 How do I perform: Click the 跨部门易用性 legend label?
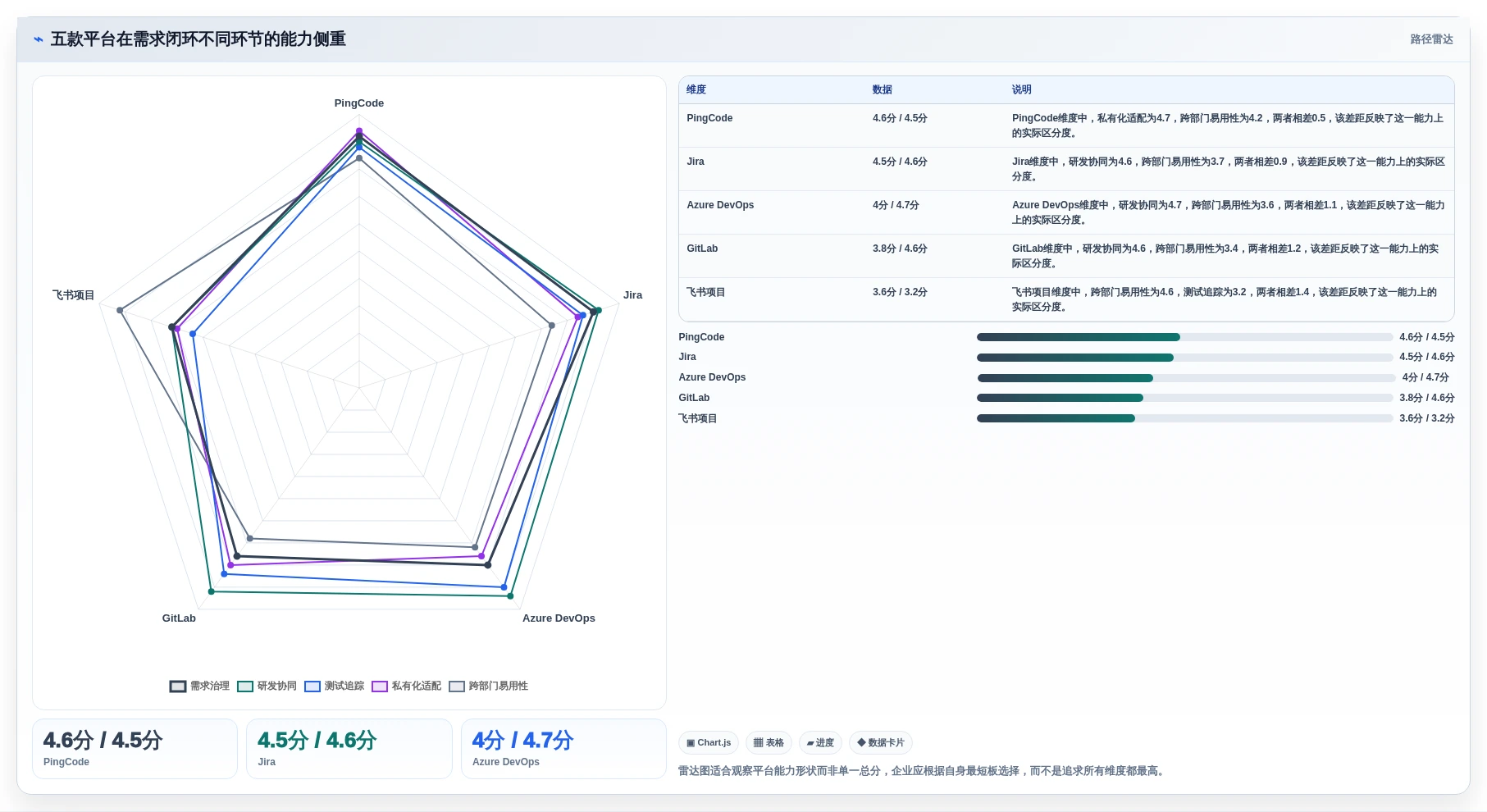499,687
